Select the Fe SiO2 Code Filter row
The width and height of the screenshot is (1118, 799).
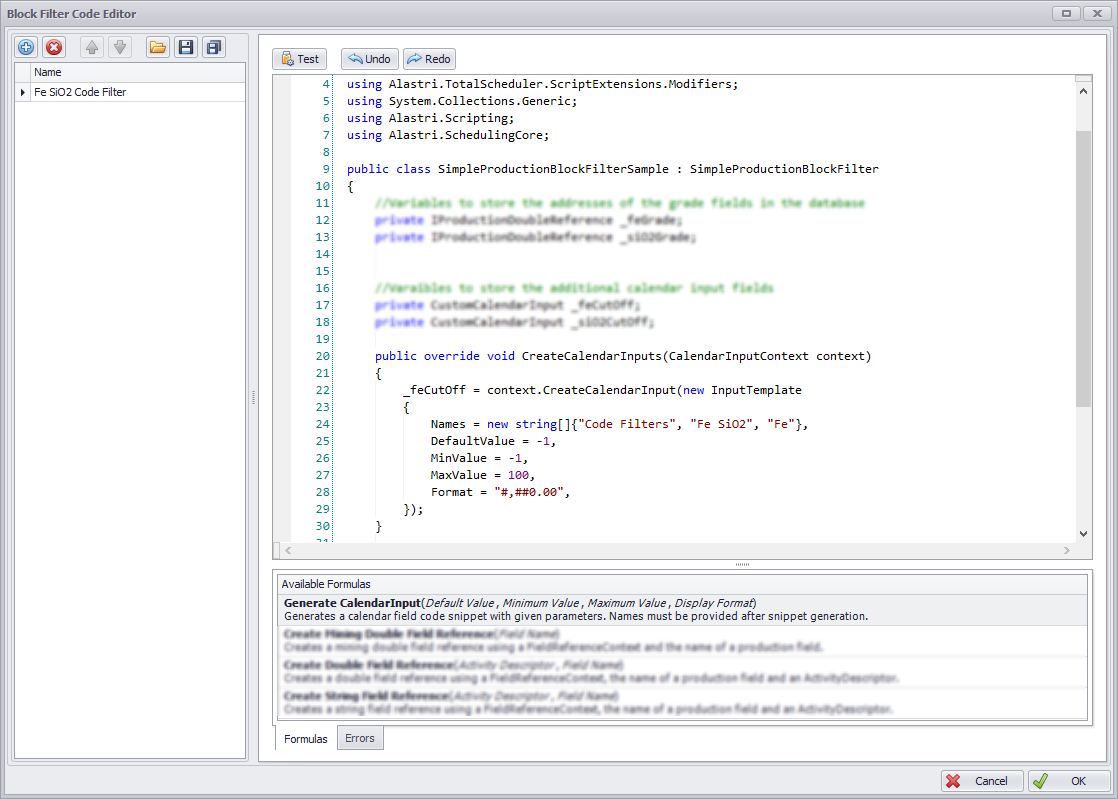point(80,92)
